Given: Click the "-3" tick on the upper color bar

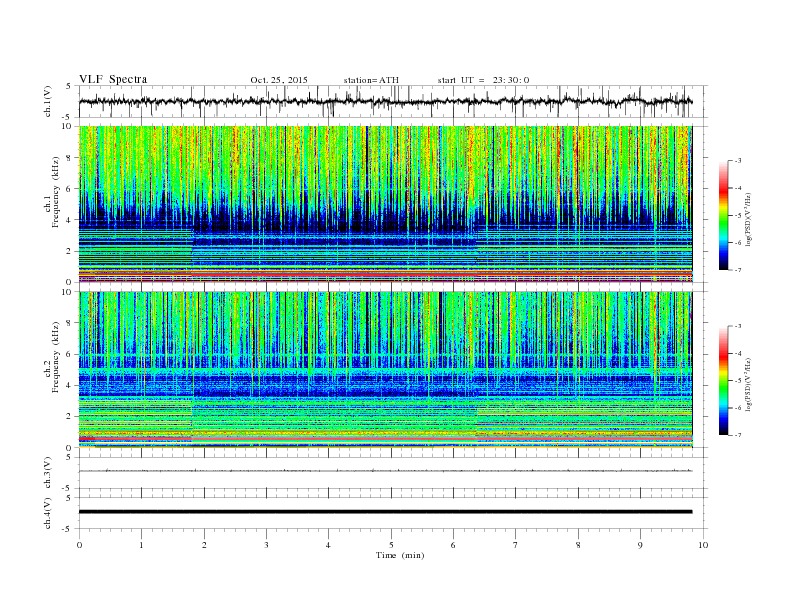Looking at the screenshot, I should pos(737,161).
